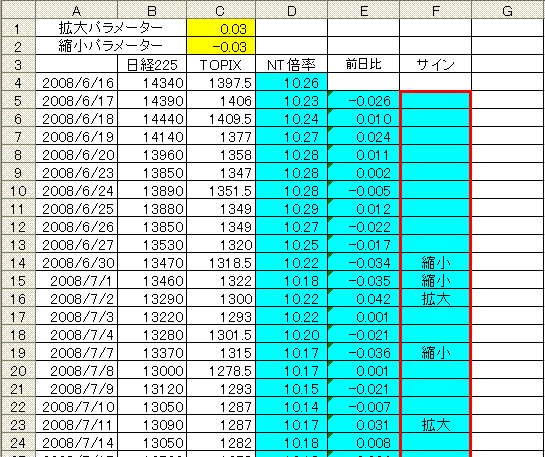Select column F header
Viewport: 545px width, 457px height.
click(x=436, y=10)
